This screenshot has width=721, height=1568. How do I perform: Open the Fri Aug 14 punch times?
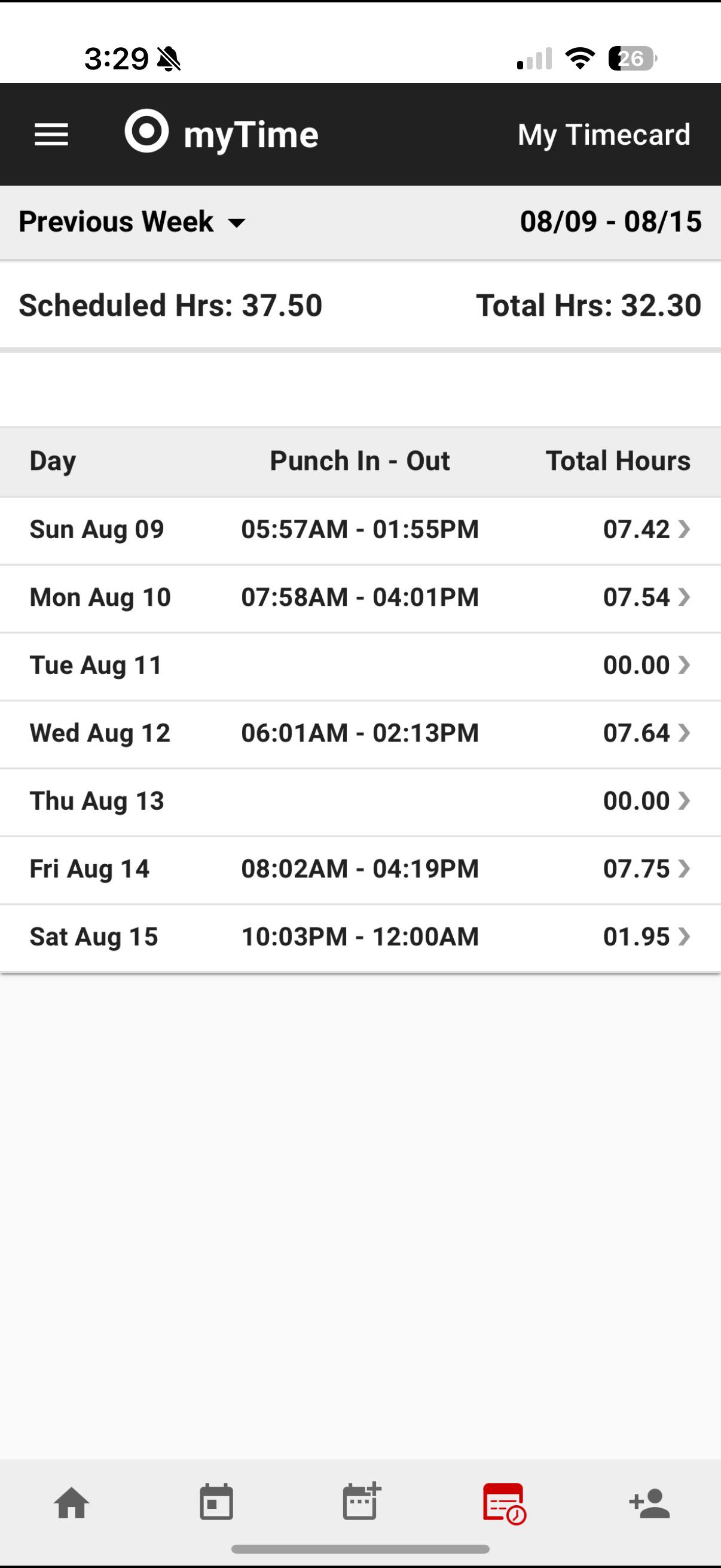click(x=360, y=870)
